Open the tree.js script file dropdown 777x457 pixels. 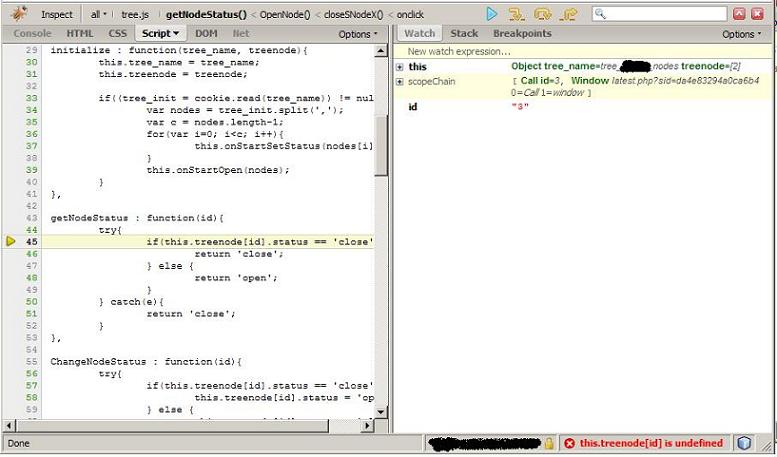137,15
